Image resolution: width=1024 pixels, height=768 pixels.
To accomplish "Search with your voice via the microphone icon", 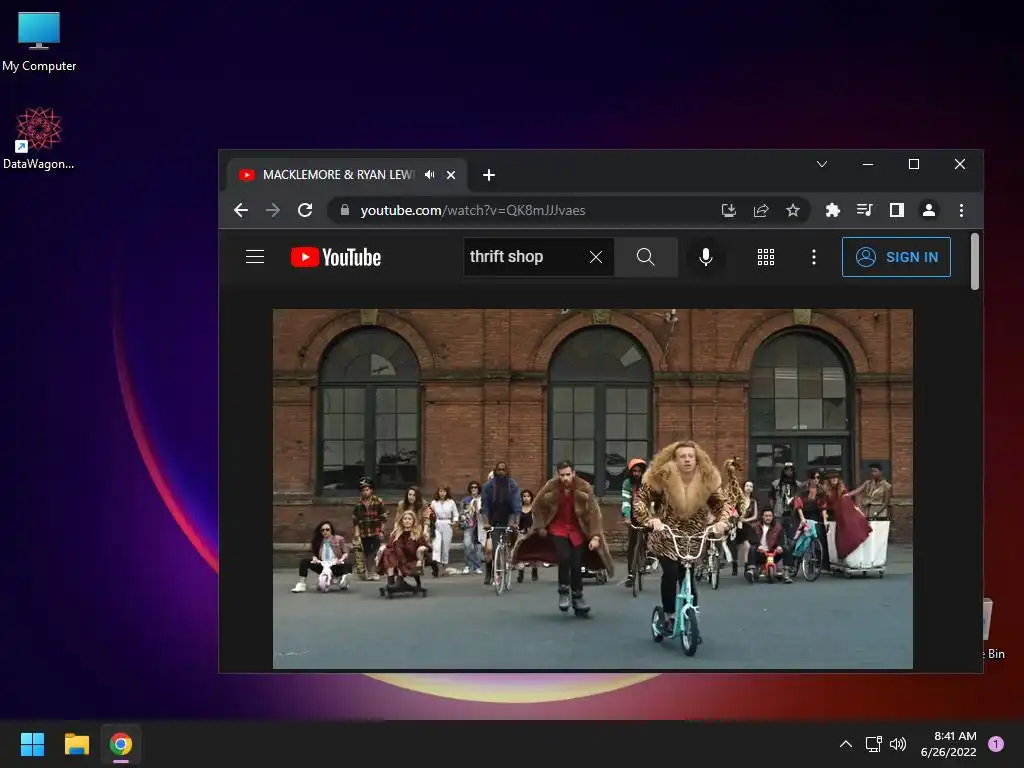I will click(x=705, y=257).
